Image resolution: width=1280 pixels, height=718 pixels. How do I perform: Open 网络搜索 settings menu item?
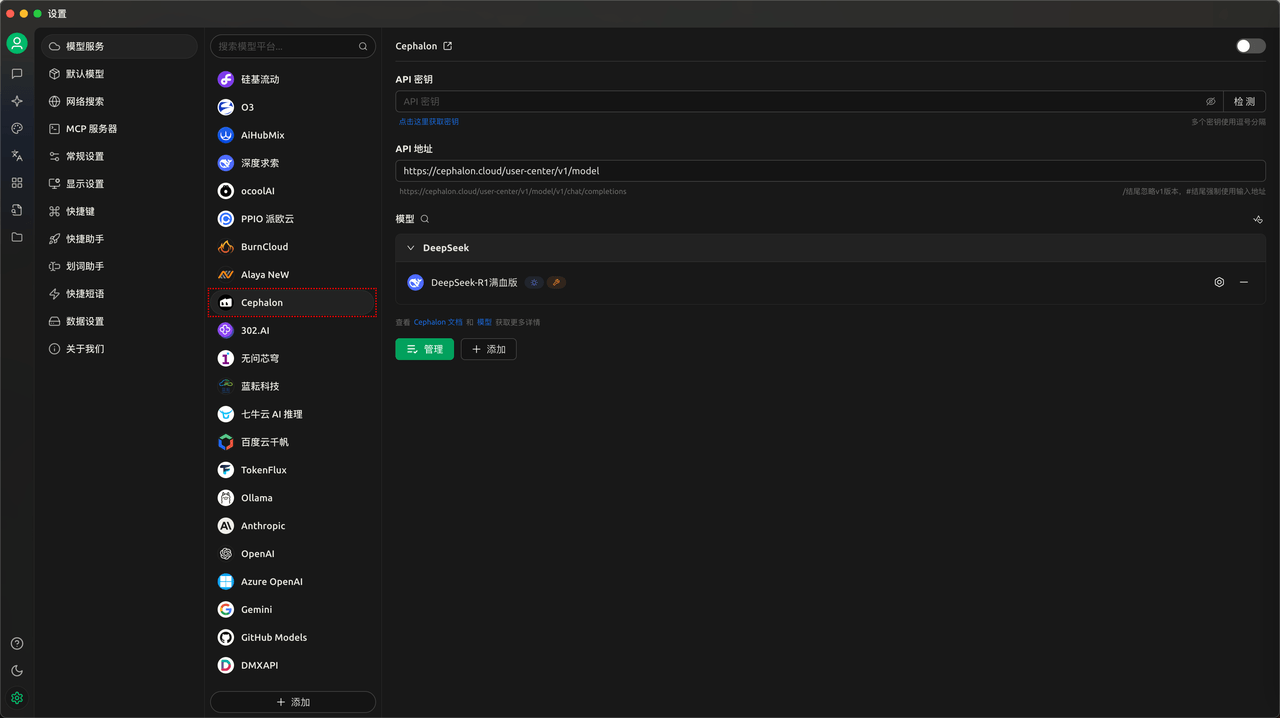(x=85, y=101)
